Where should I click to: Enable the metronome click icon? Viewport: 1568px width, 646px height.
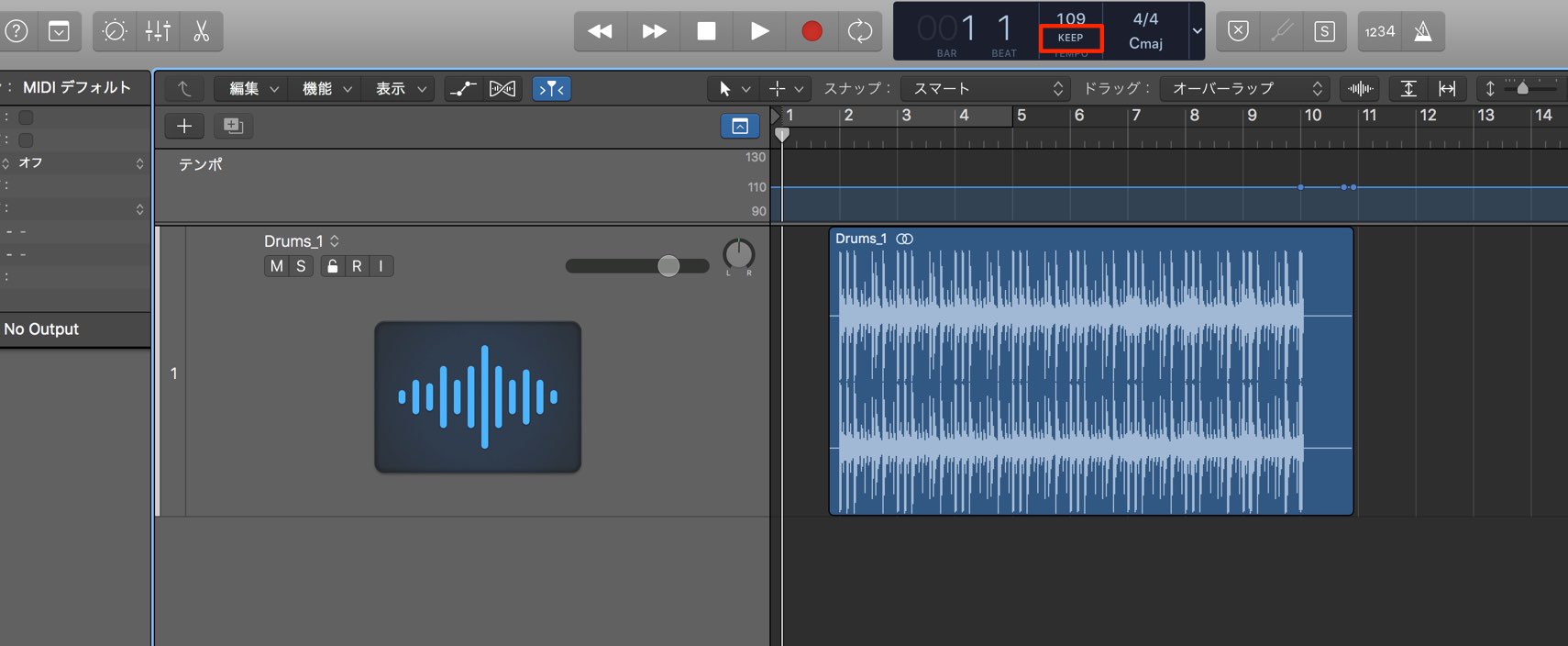pos(1423,31)
